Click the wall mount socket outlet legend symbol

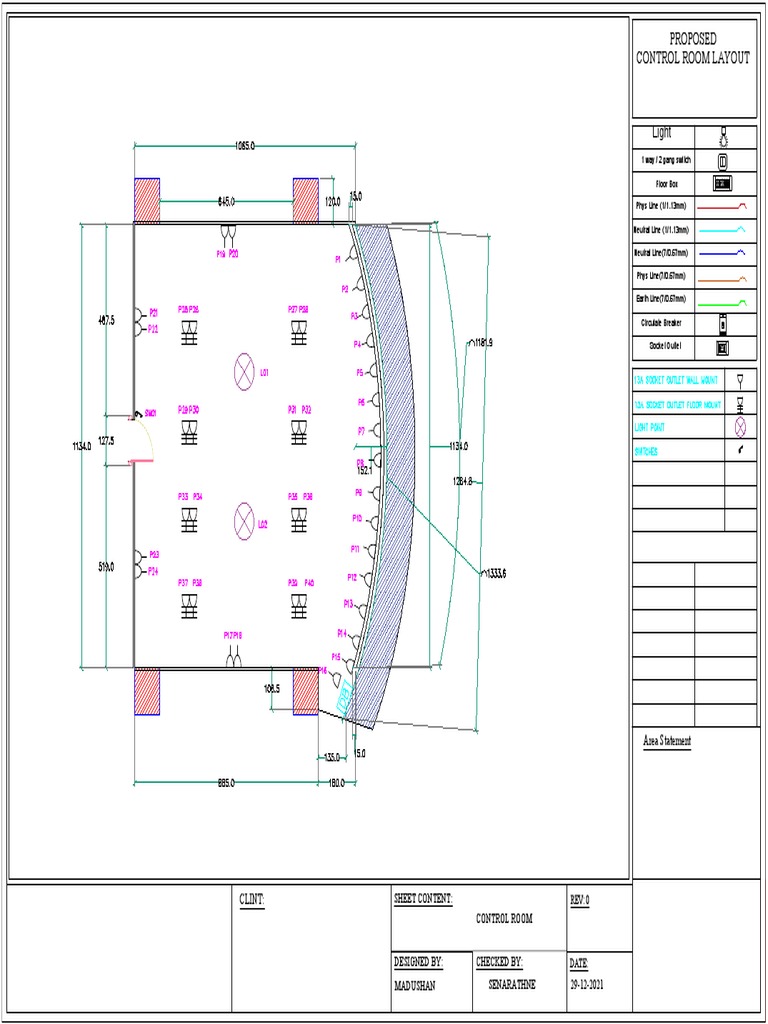click(740, 379)
